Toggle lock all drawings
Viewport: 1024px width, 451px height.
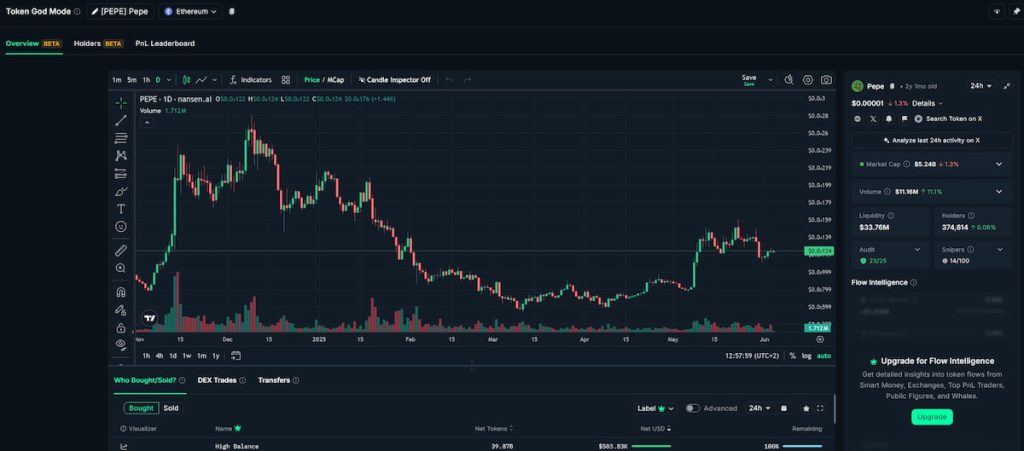[121, 328]
